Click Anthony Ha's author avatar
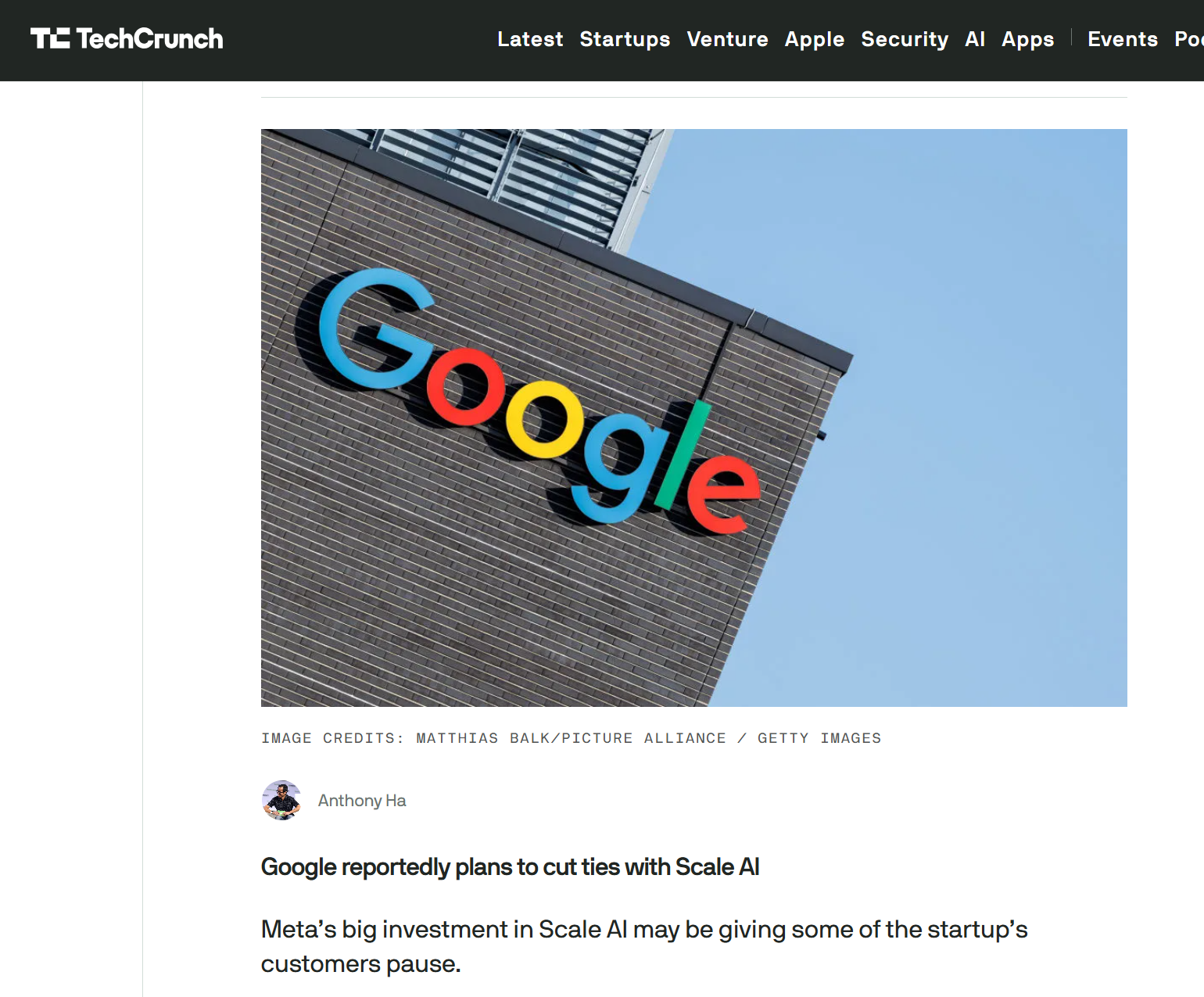 click(281, 800)
